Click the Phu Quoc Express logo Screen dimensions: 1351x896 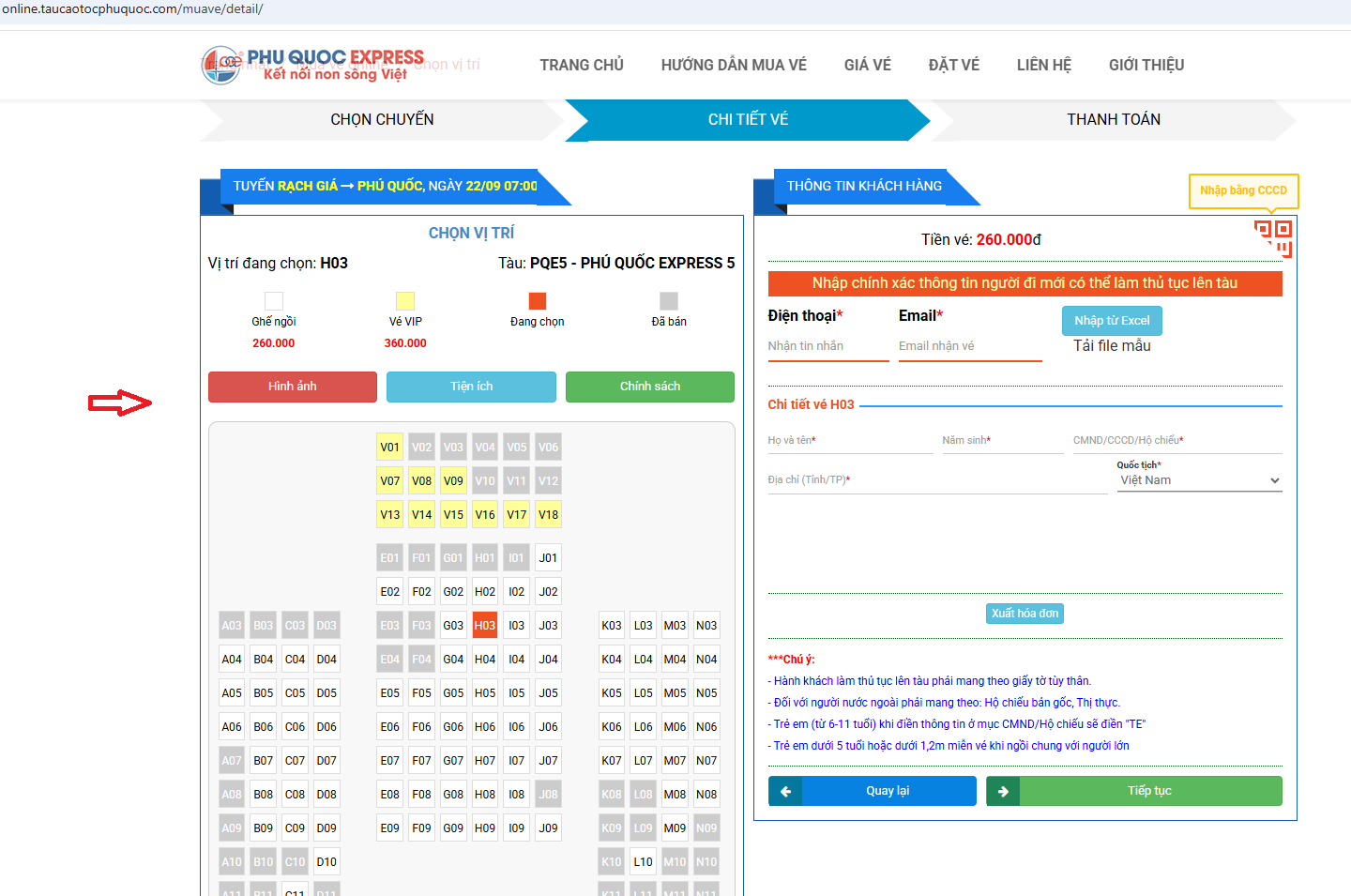pyautogui.click(x=312, y=65)
